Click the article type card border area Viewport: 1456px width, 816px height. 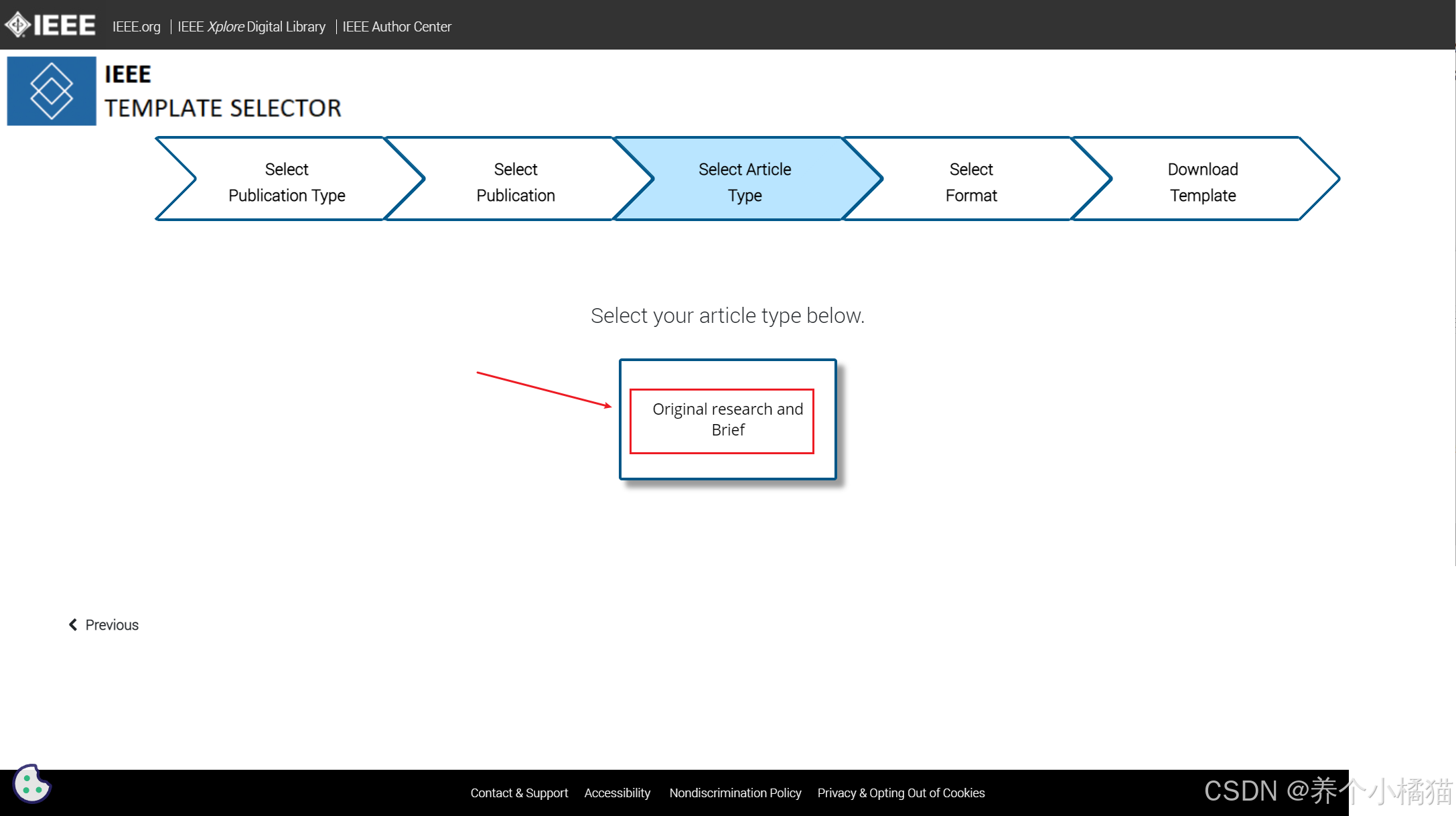tap(727, 468)
